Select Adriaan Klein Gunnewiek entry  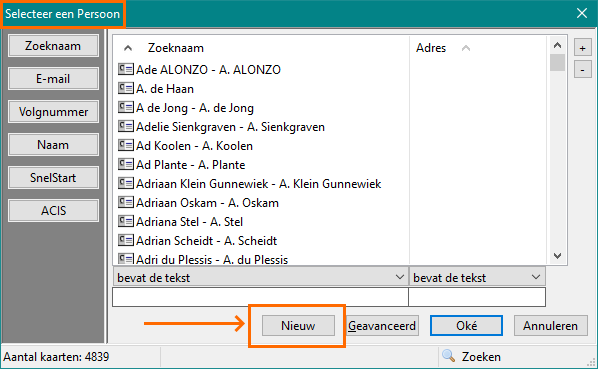[x=259, y=184]
